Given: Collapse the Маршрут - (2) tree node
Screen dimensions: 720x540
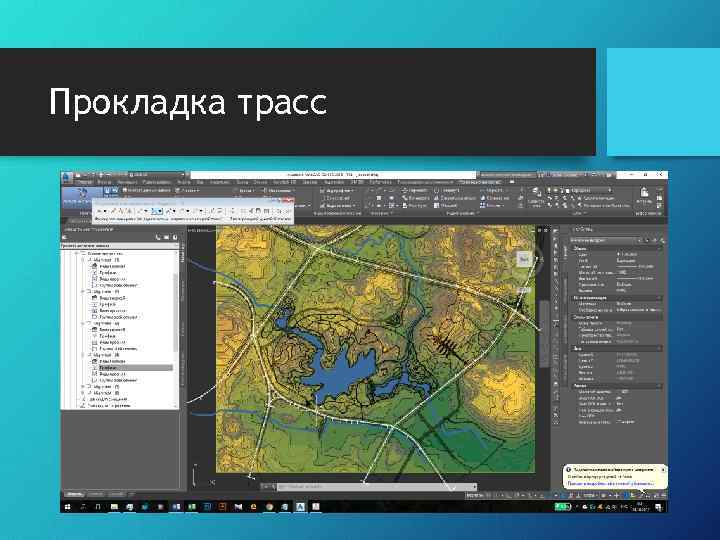Looking at the screenshot, I should (83, 292).
